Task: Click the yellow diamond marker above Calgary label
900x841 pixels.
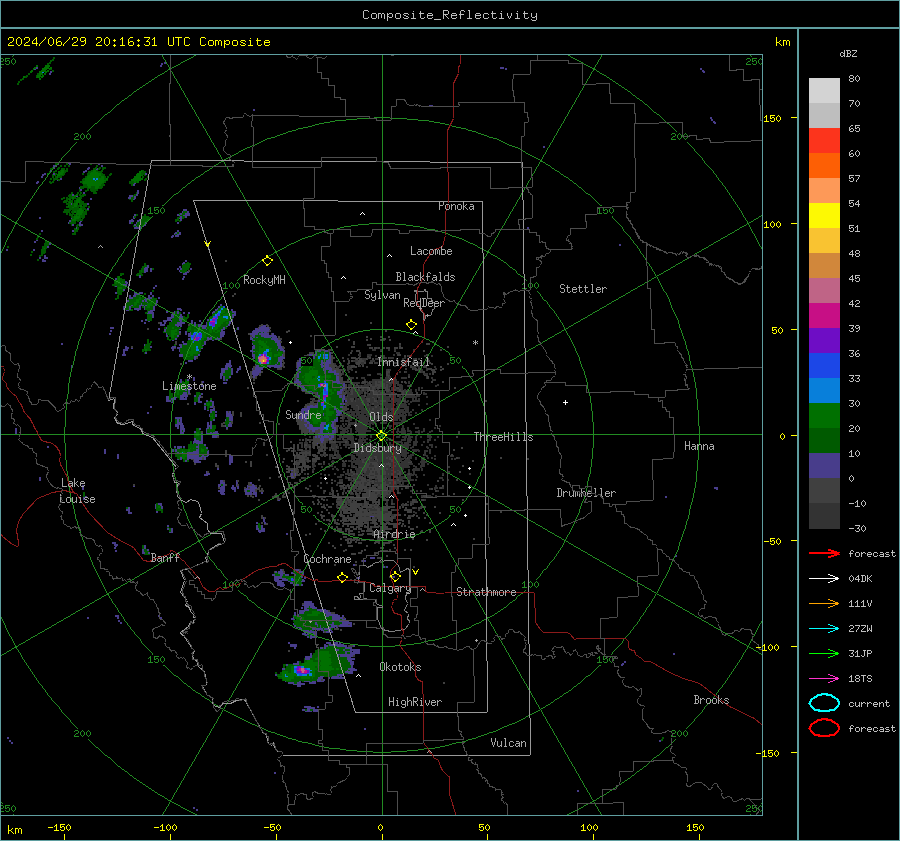Action: tap(395, 576)
